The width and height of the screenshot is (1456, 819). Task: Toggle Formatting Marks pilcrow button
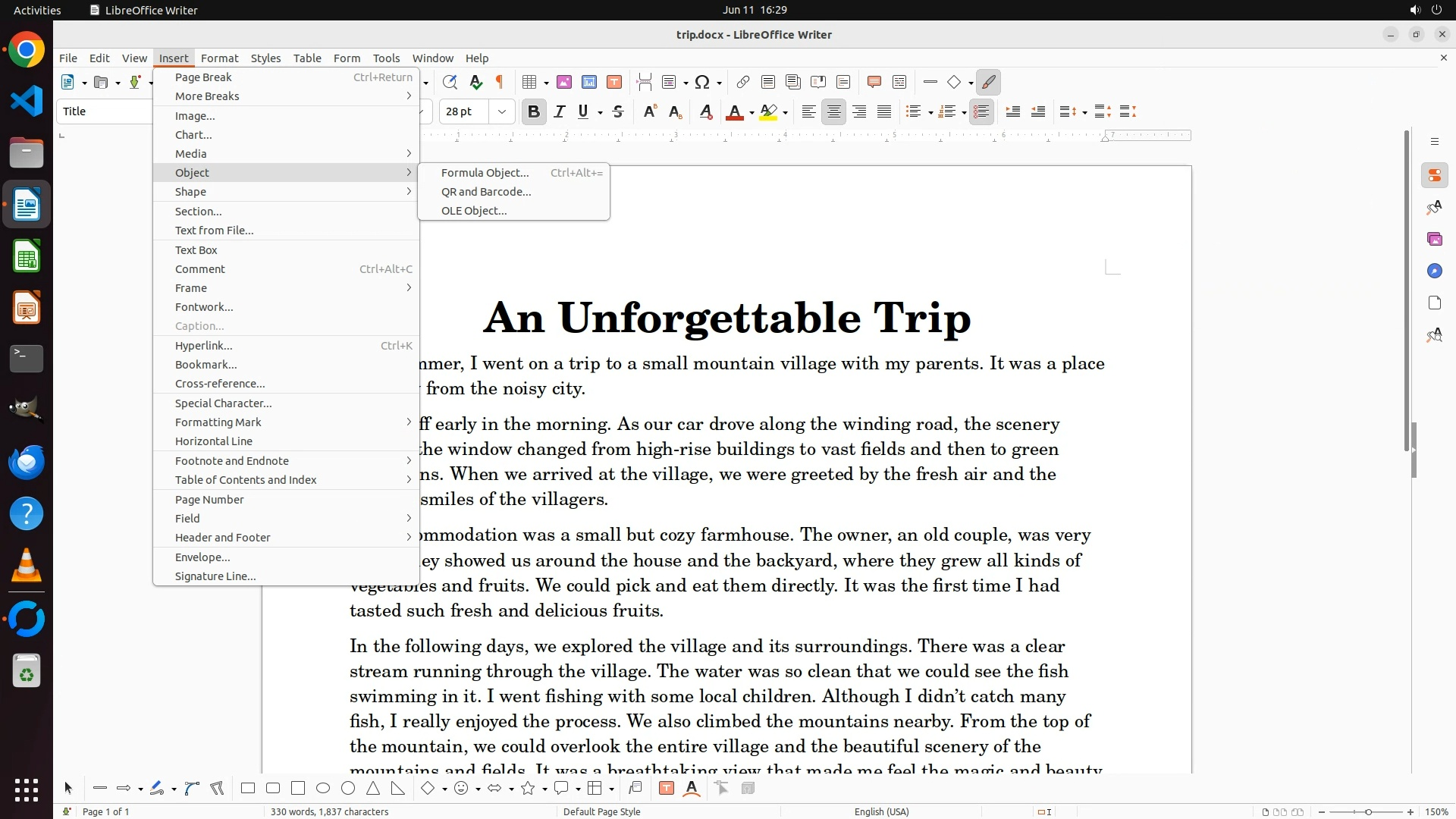pos(500,82)
